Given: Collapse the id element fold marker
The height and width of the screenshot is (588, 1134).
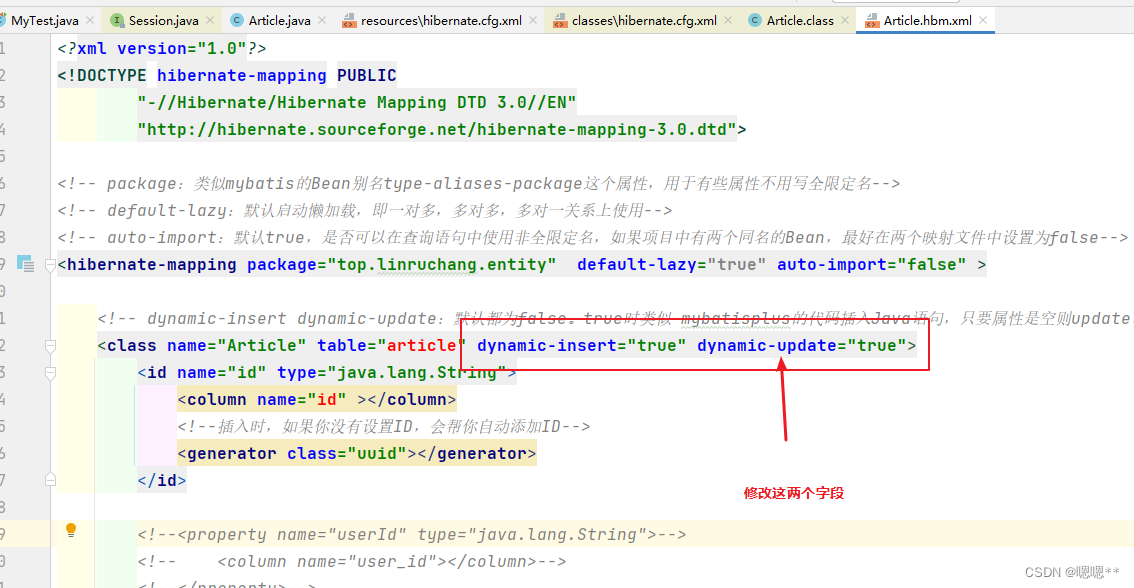Looking at the screenshot, I should tap(50, 373).
